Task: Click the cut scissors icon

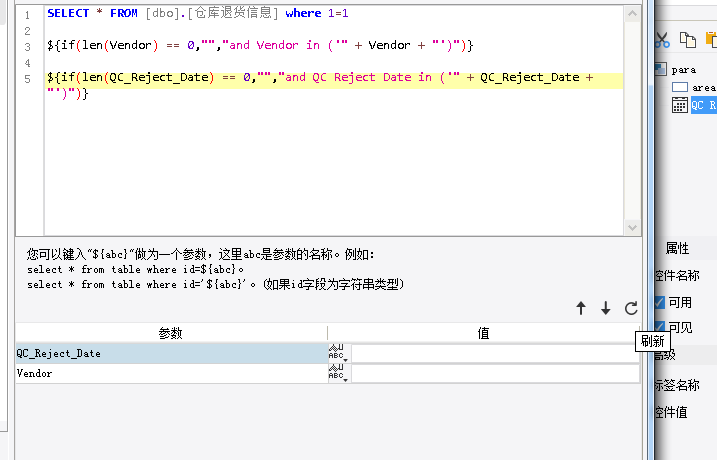Action: [x=662, y=40]
